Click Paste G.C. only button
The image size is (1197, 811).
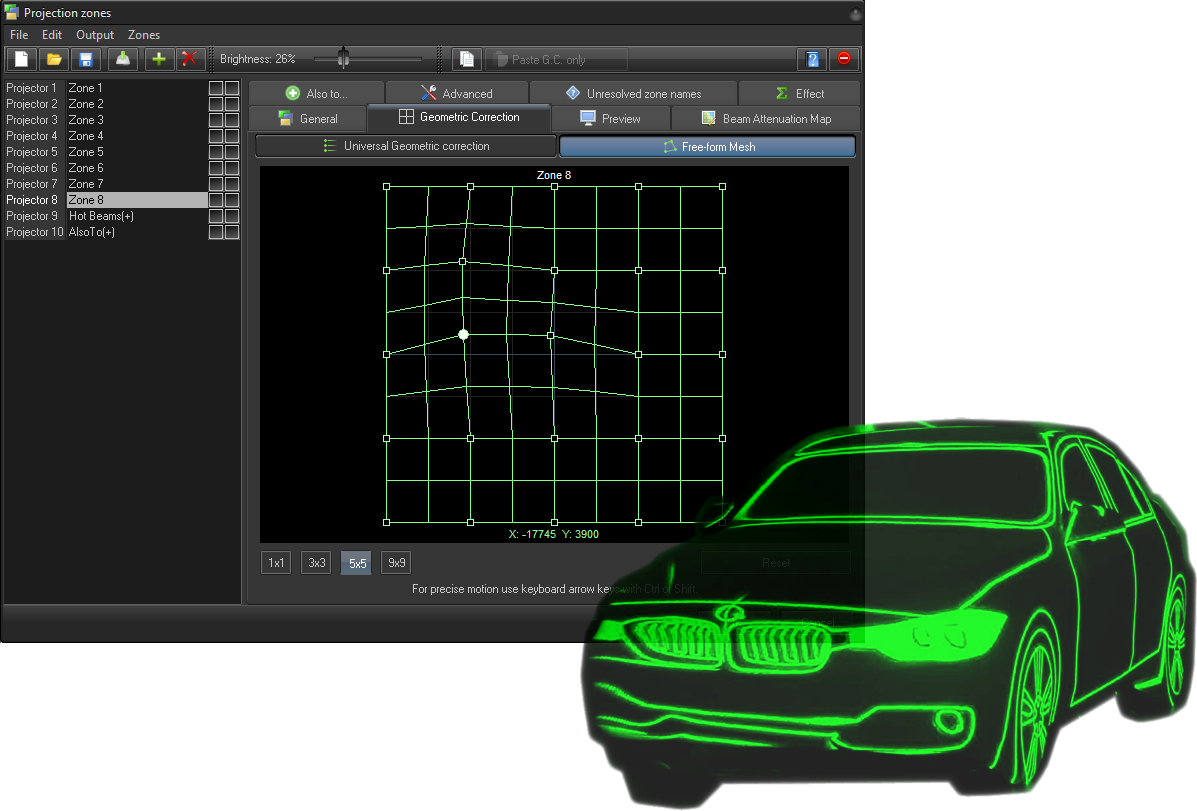(556, 60)
